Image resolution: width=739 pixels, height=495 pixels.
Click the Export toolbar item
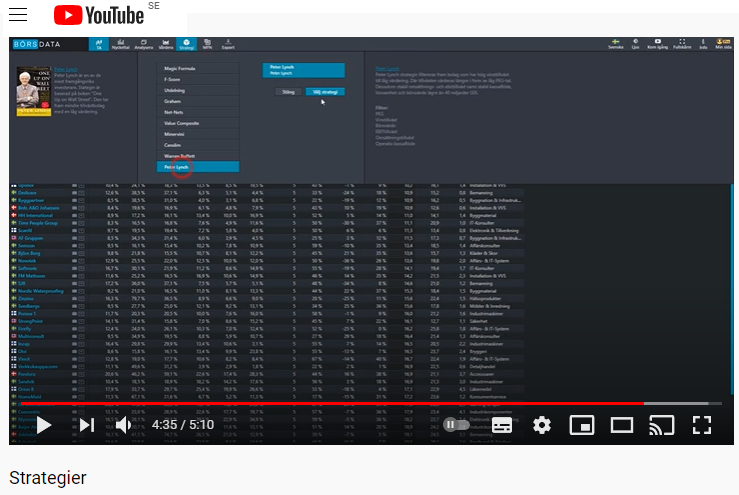228,44
